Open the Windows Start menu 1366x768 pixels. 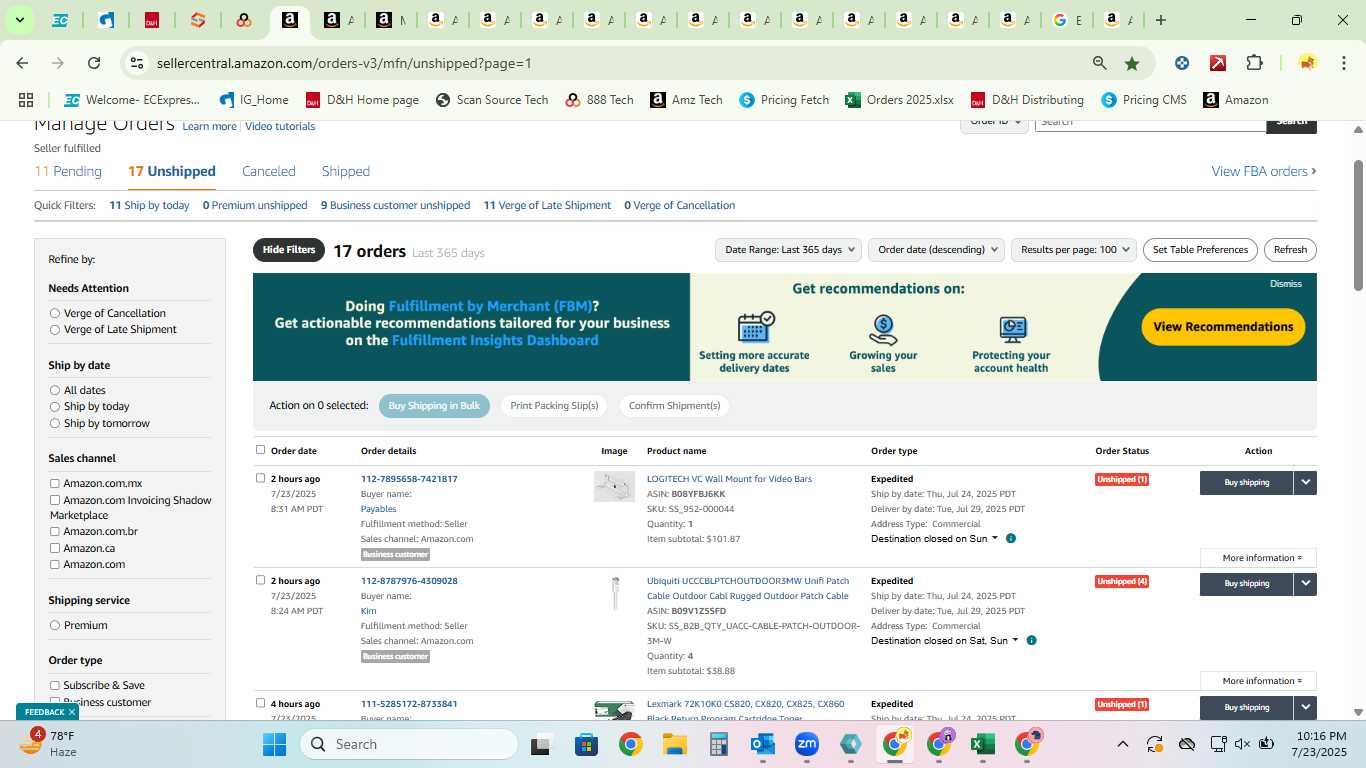point(274,744)
